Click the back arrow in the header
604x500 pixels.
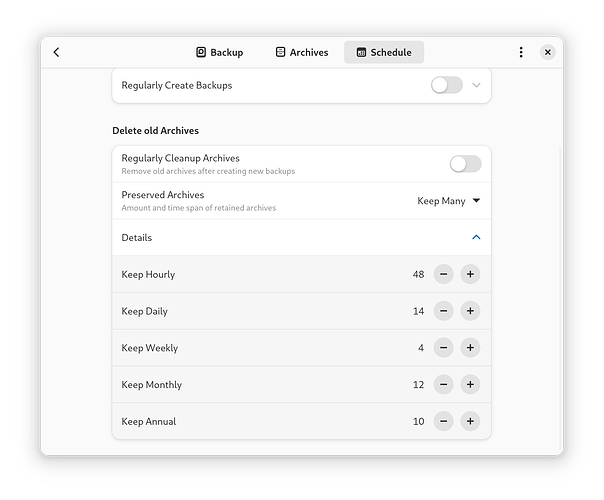coord(56,52)
